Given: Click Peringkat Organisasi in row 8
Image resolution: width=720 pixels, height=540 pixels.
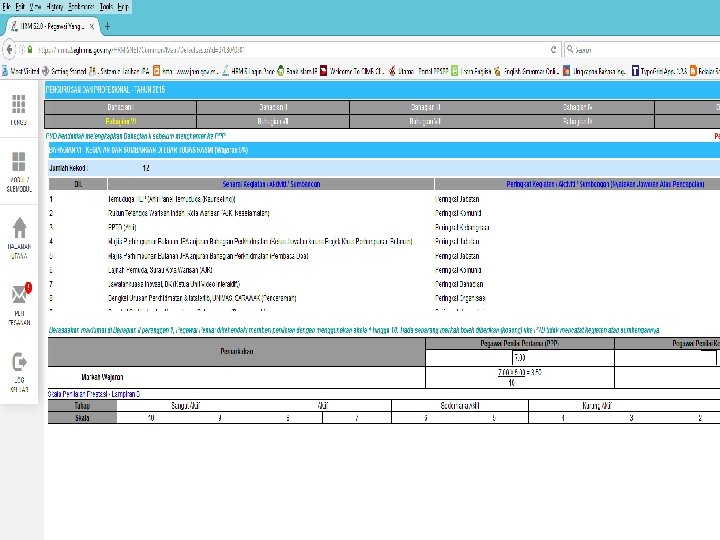Looking at the screenshot, I should [461, 298].
